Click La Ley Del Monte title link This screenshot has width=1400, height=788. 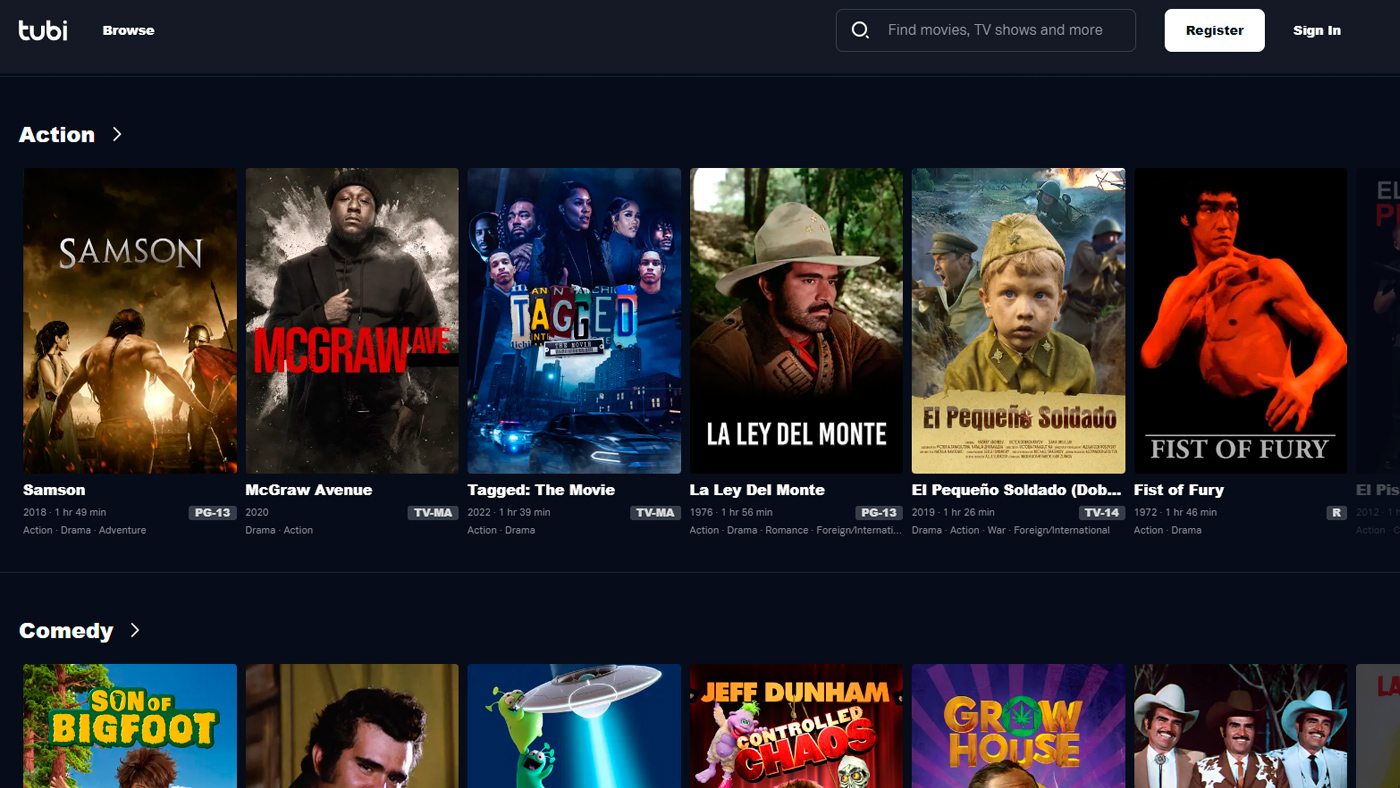[x=757, y=490]
